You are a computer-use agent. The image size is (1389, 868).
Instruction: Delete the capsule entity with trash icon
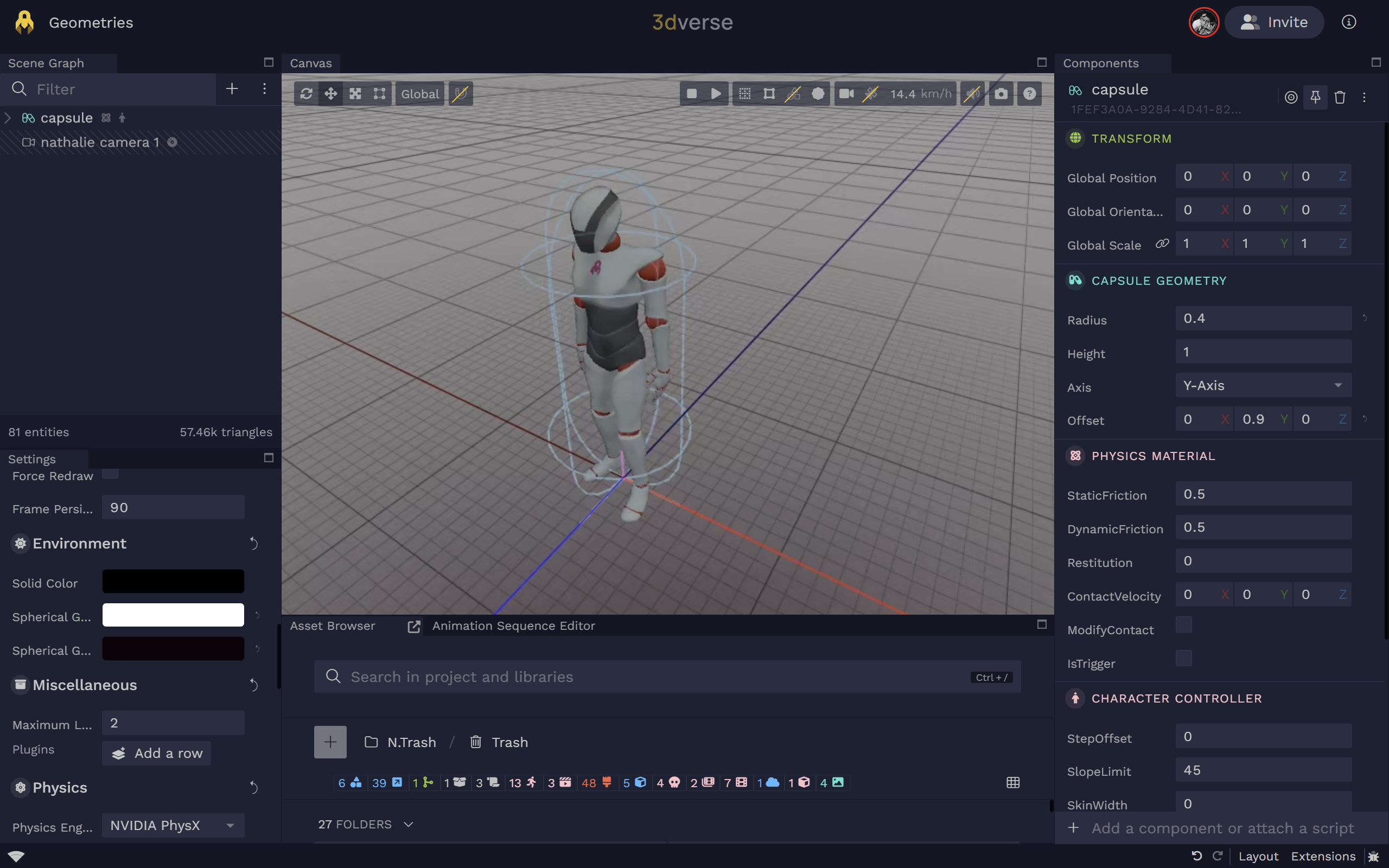(1340, 97)
